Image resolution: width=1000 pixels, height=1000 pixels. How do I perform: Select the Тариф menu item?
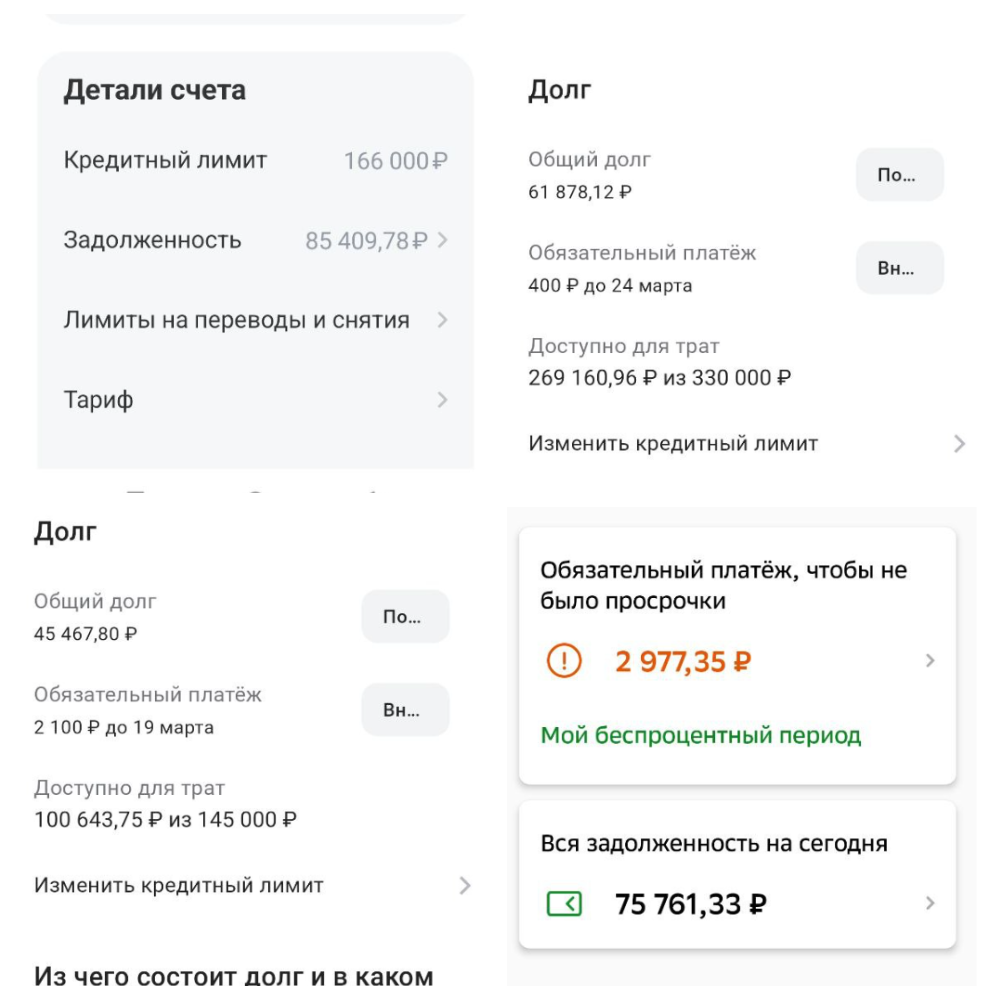click(x=99, y=401)
